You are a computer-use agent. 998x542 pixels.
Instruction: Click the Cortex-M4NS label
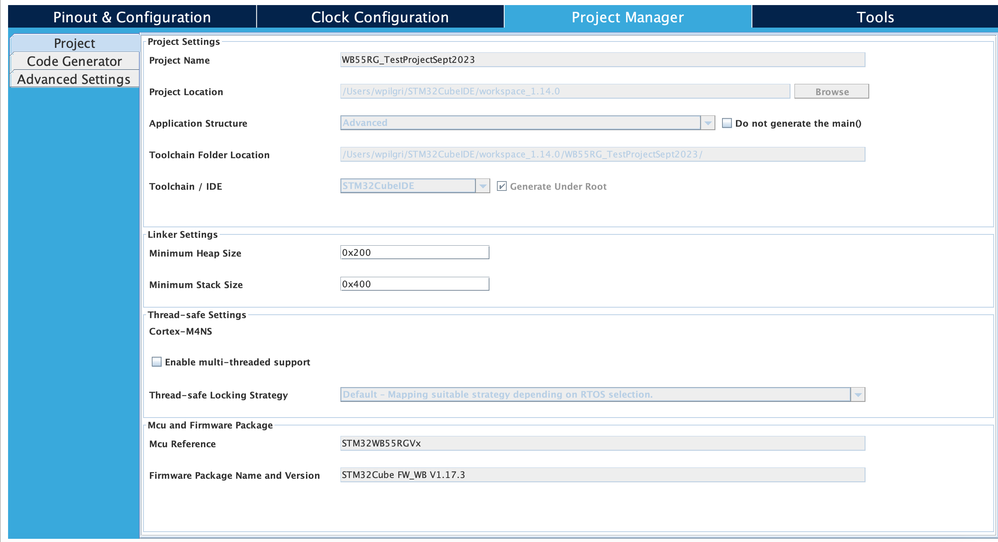tap(181, 331)
